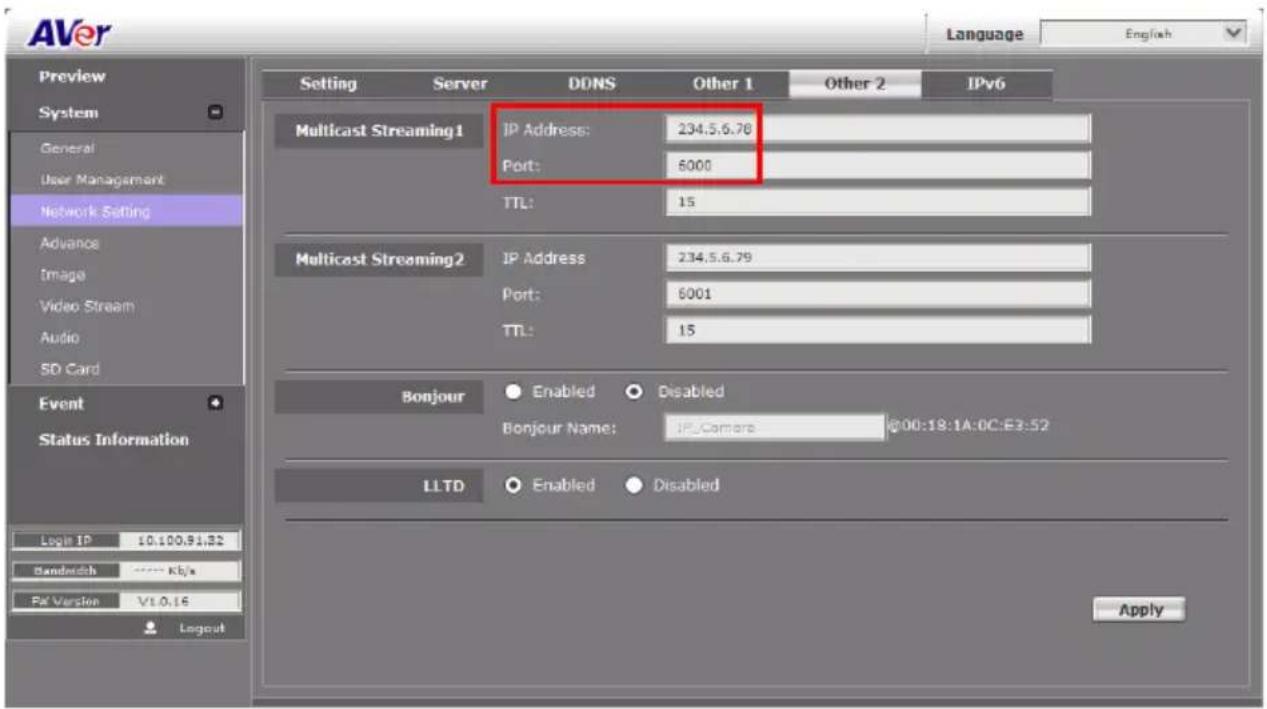Select LLTD Enabled radio button

point(513,486)
